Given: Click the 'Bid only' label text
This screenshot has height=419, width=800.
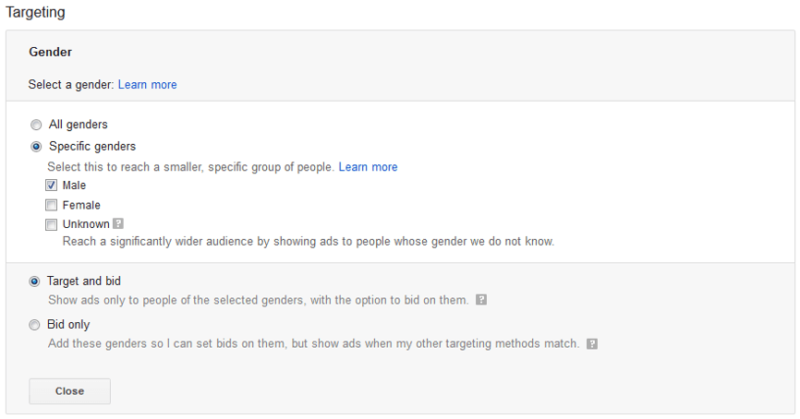Looking at the screenshot, I should [70, 325].
